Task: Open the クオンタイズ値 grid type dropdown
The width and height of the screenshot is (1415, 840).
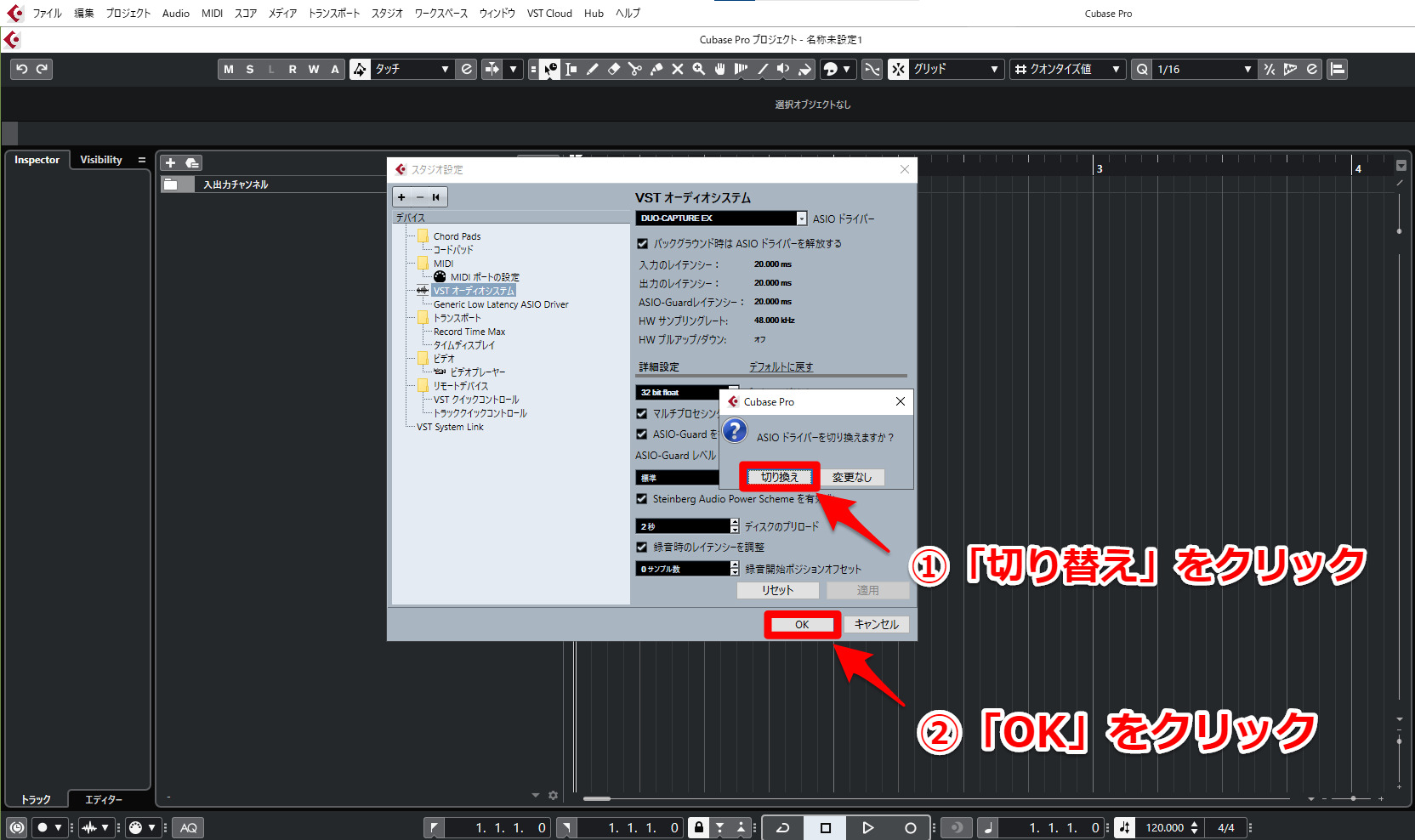Action: [1068, 69]
